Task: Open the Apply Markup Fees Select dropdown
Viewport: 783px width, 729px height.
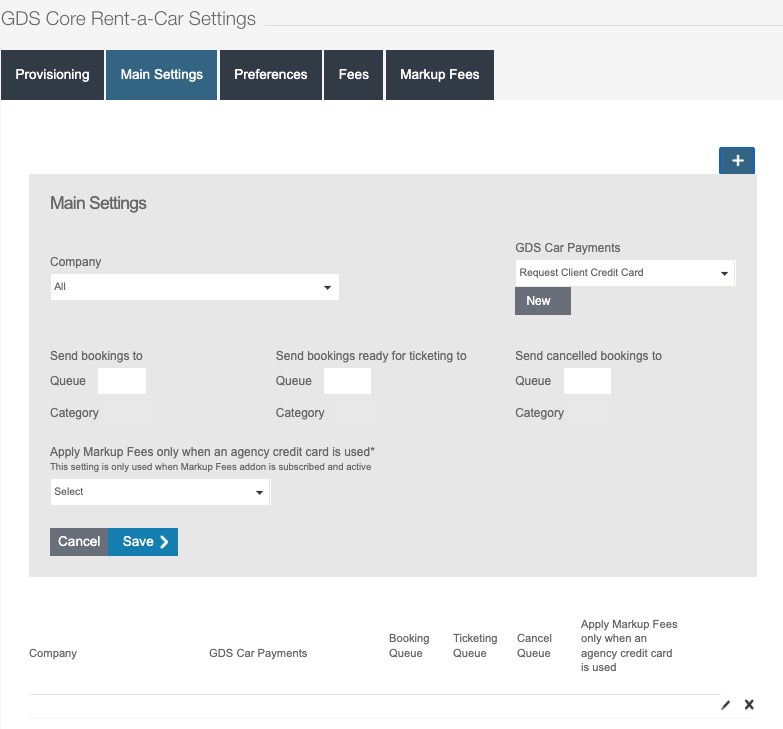Action: [x=160, y=492]
